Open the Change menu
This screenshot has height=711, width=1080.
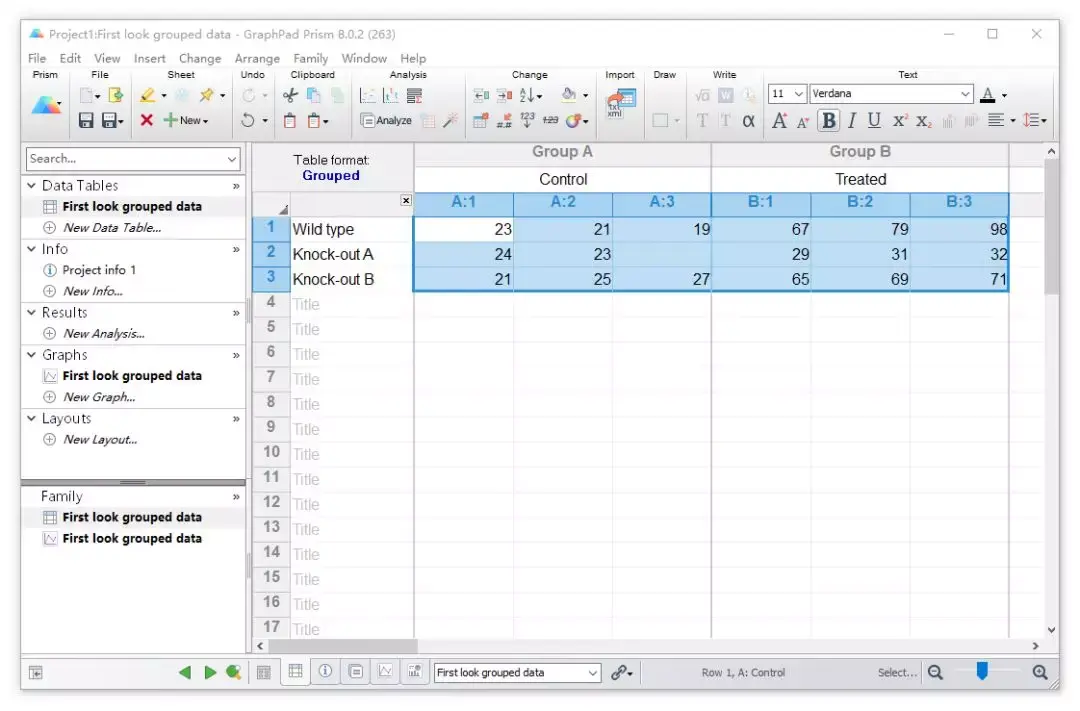(200, 59)
